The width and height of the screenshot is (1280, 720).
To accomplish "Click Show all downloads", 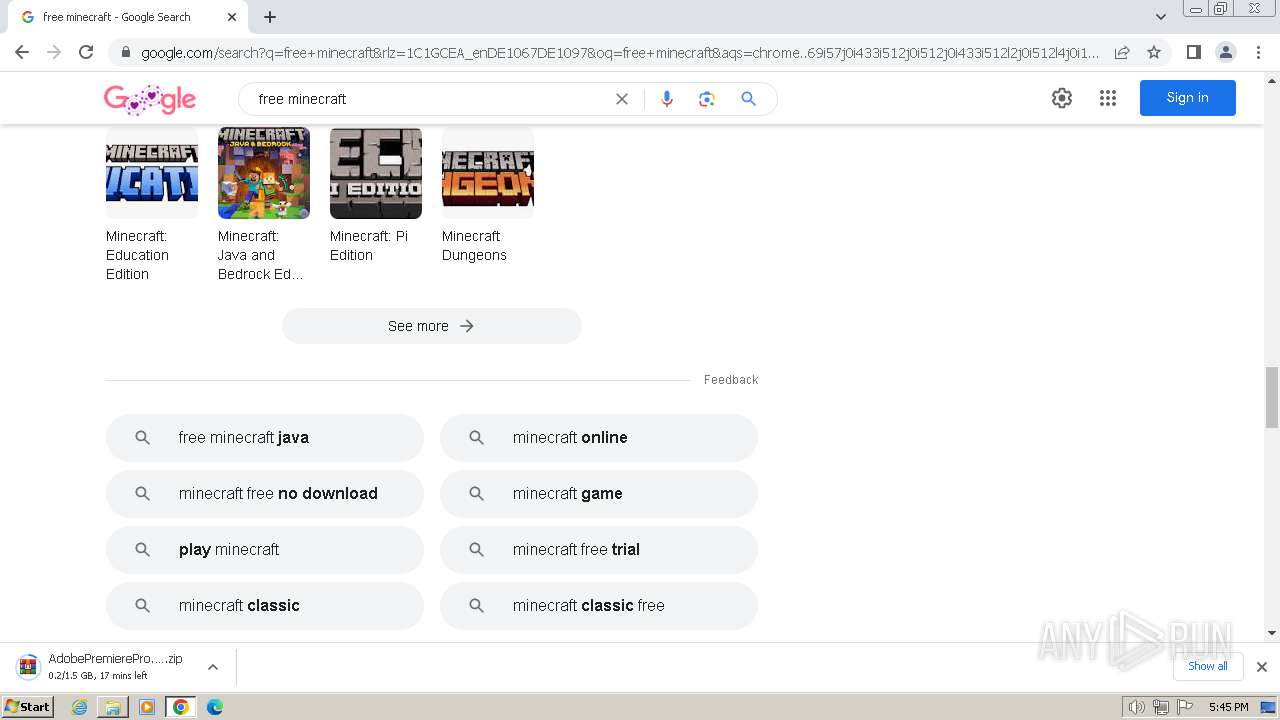I will [x=1208, y=667].
